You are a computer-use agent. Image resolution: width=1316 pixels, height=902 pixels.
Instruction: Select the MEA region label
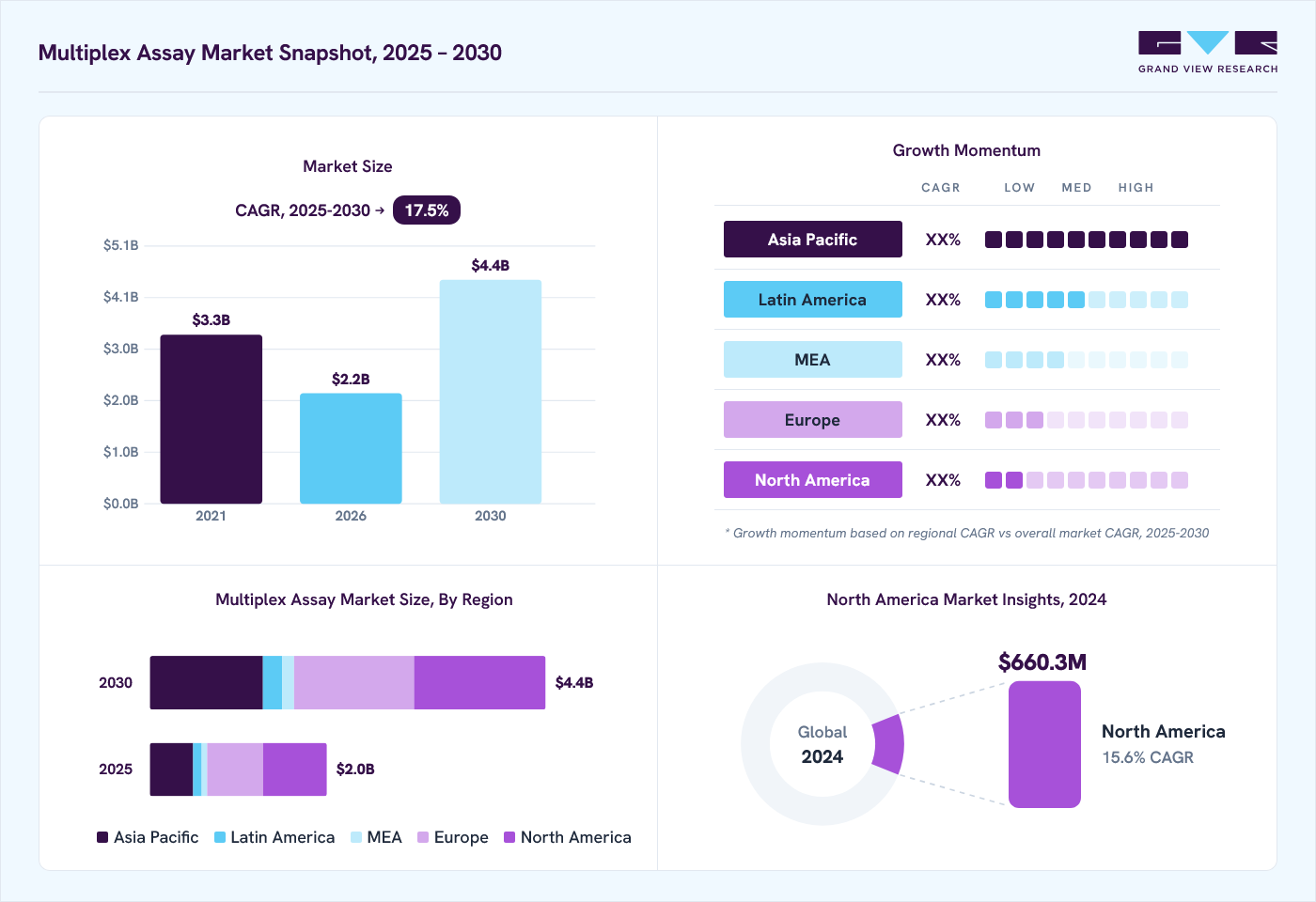[x=813, y=360]
